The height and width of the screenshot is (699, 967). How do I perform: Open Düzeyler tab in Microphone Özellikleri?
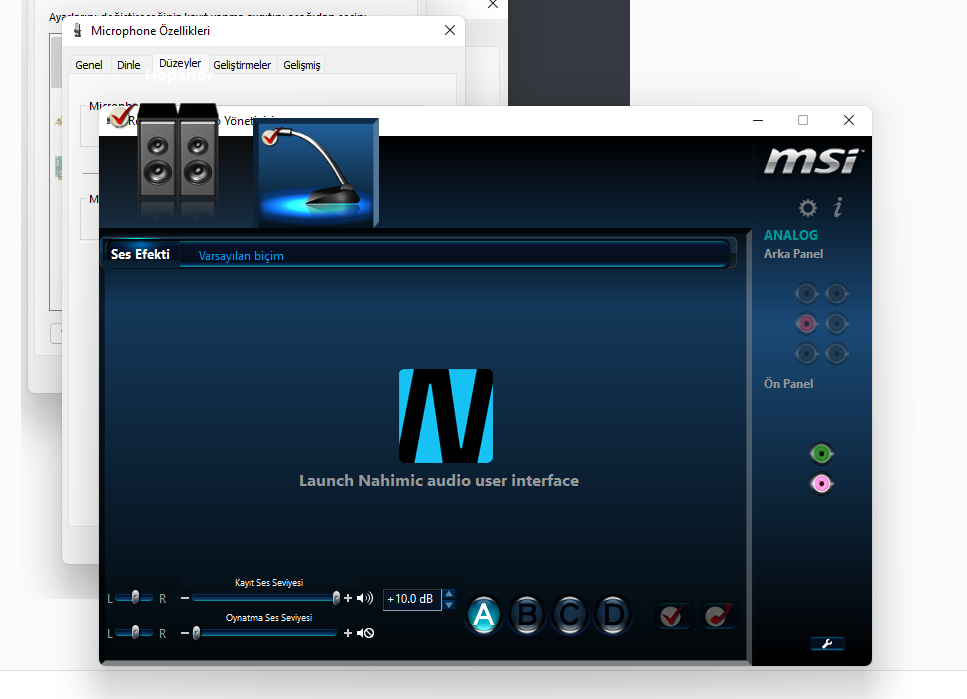pyautogui.click(x=180, y=64)
